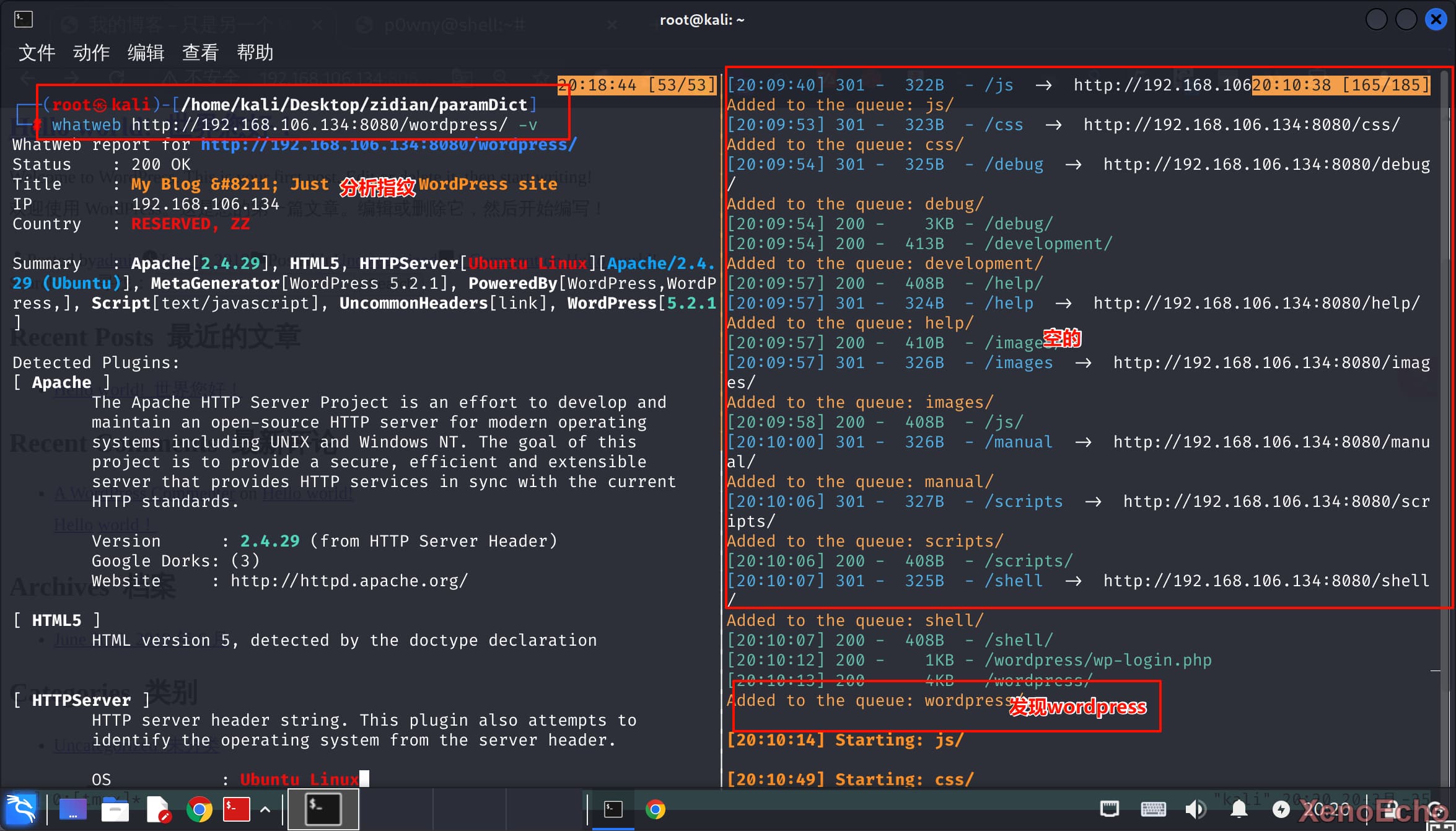Open the 编辑 menu
The image size is (1456, 831).
(x=146, y=53)
